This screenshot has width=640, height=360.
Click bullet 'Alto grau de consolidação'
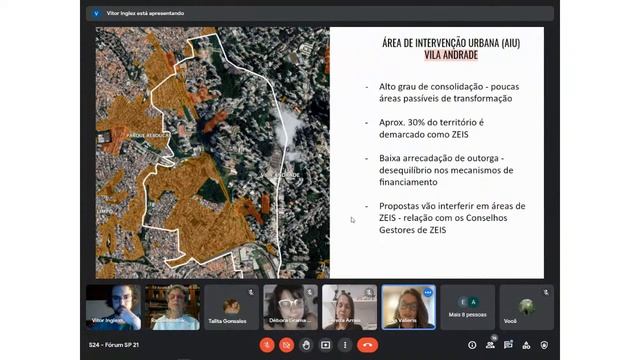pyautogui.click(x=449, y=93)
